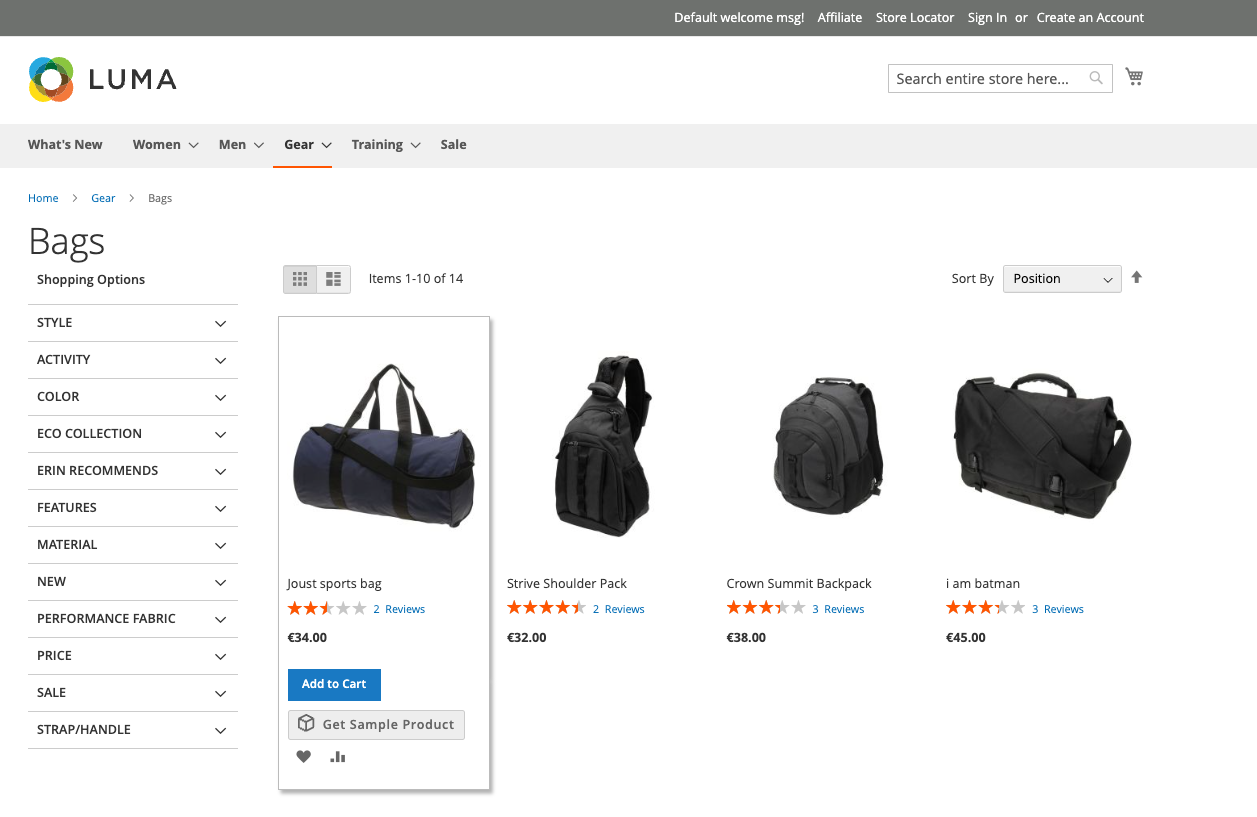Viewport: 1257px width, 817px height.
Task: Go to Gear breadcrumb
Action: pos(103,198)
